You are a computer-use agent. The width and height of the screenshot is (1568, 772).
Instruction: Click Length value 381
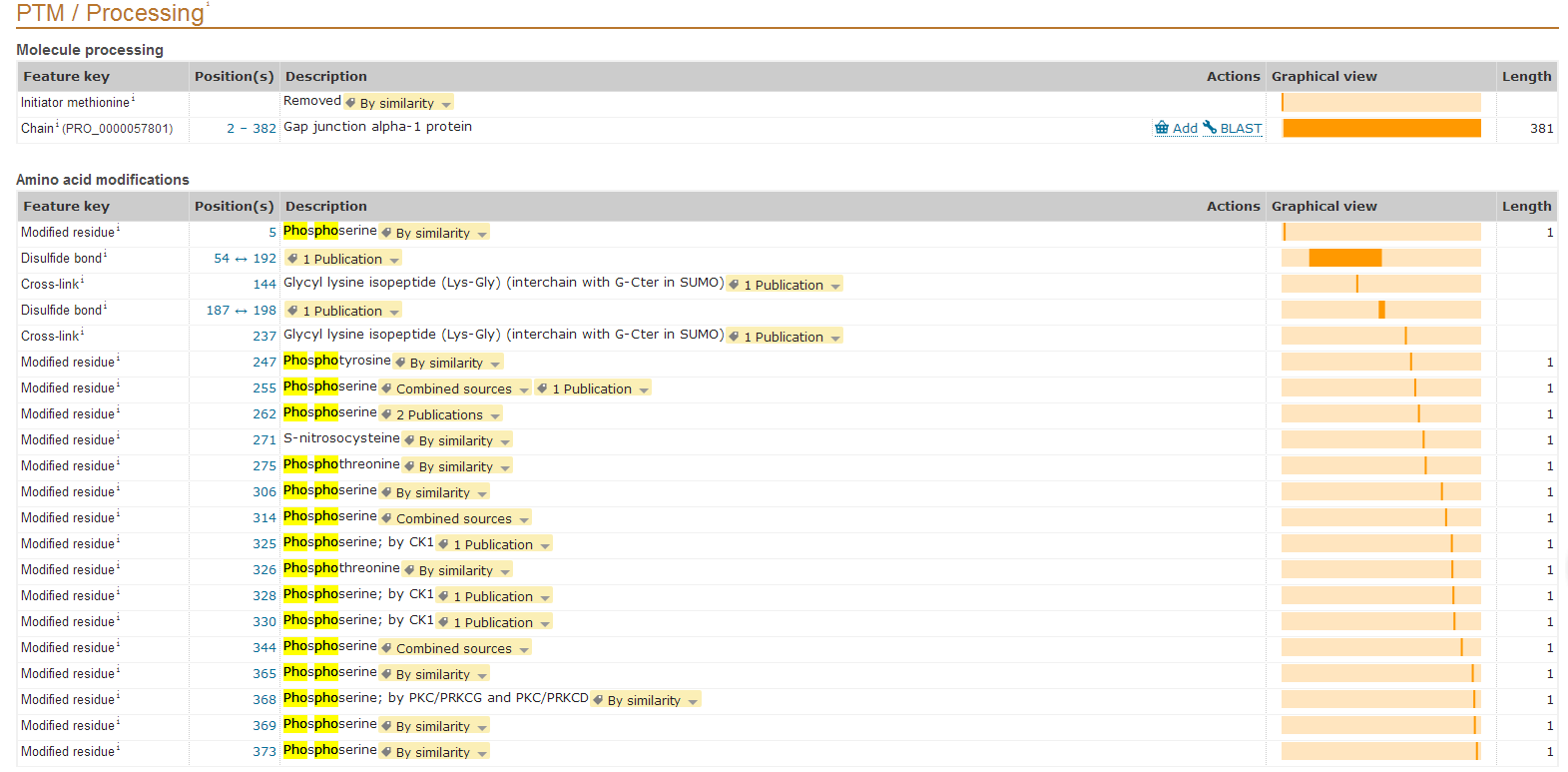click(1542, 129)
